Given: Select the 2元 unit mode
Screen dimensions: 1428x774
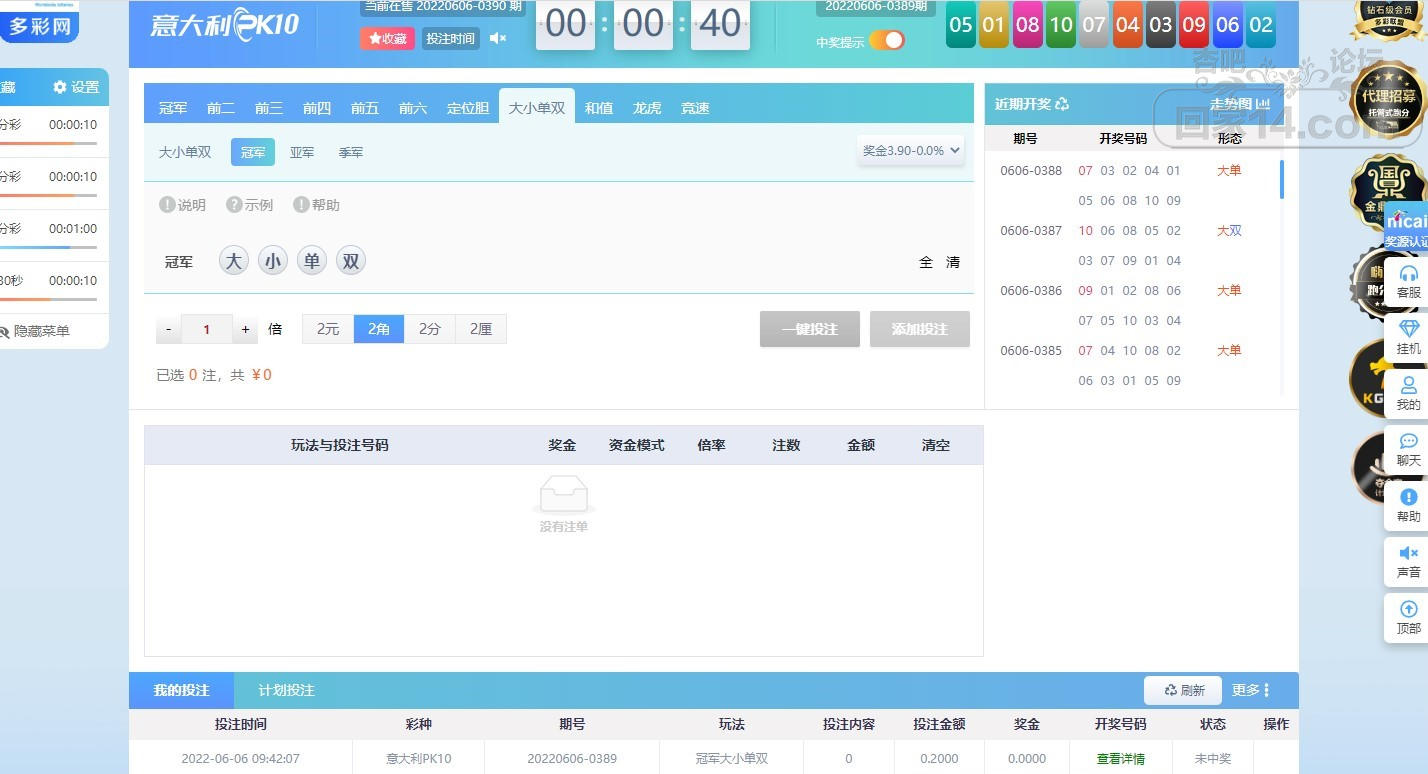Looking at the screenshot, I should pyautogui.click(x=328, y=329).
